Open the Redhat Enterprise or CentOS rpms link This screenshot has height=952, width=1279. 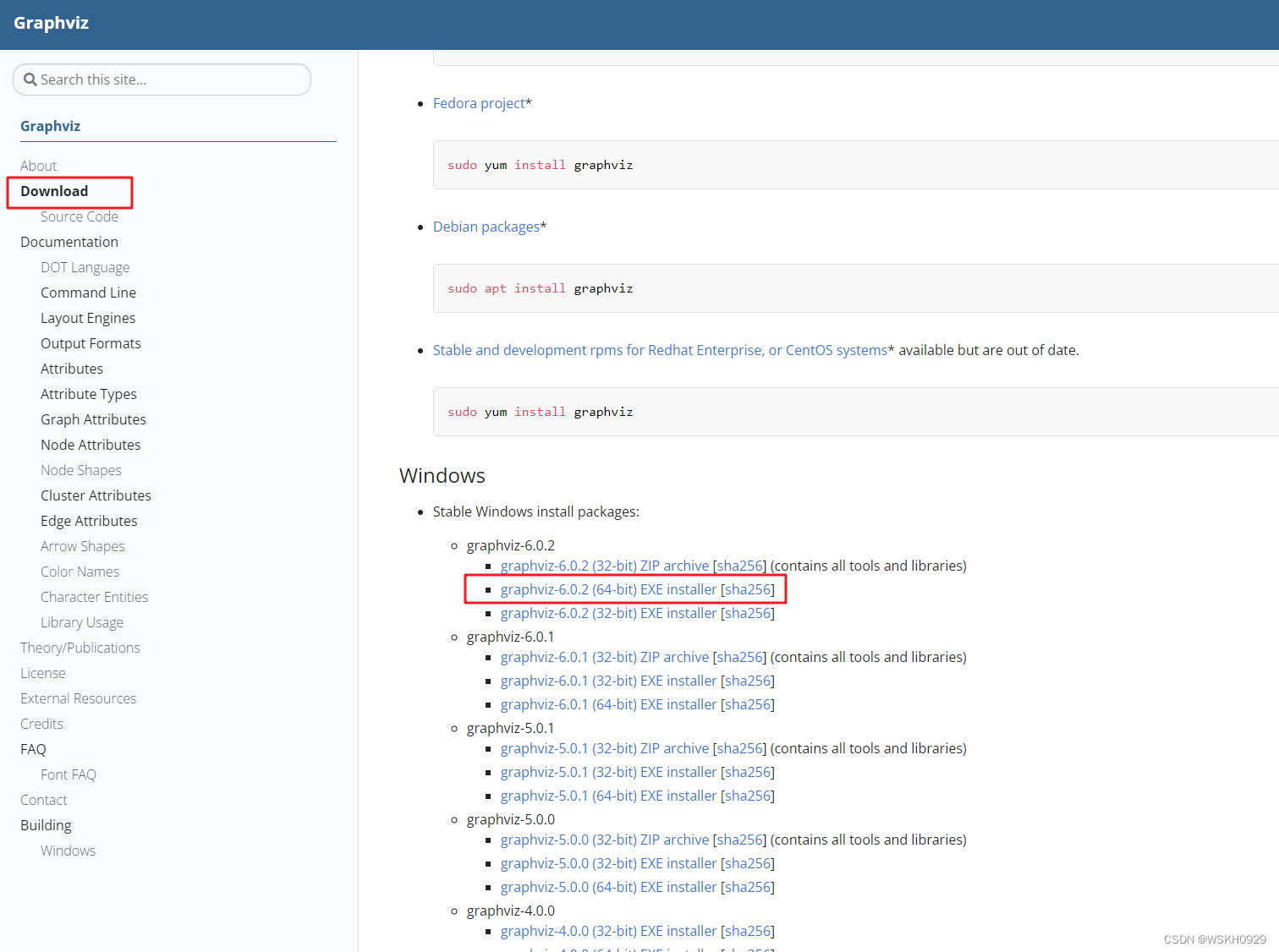pyautogui.click(x=661, y=350)
